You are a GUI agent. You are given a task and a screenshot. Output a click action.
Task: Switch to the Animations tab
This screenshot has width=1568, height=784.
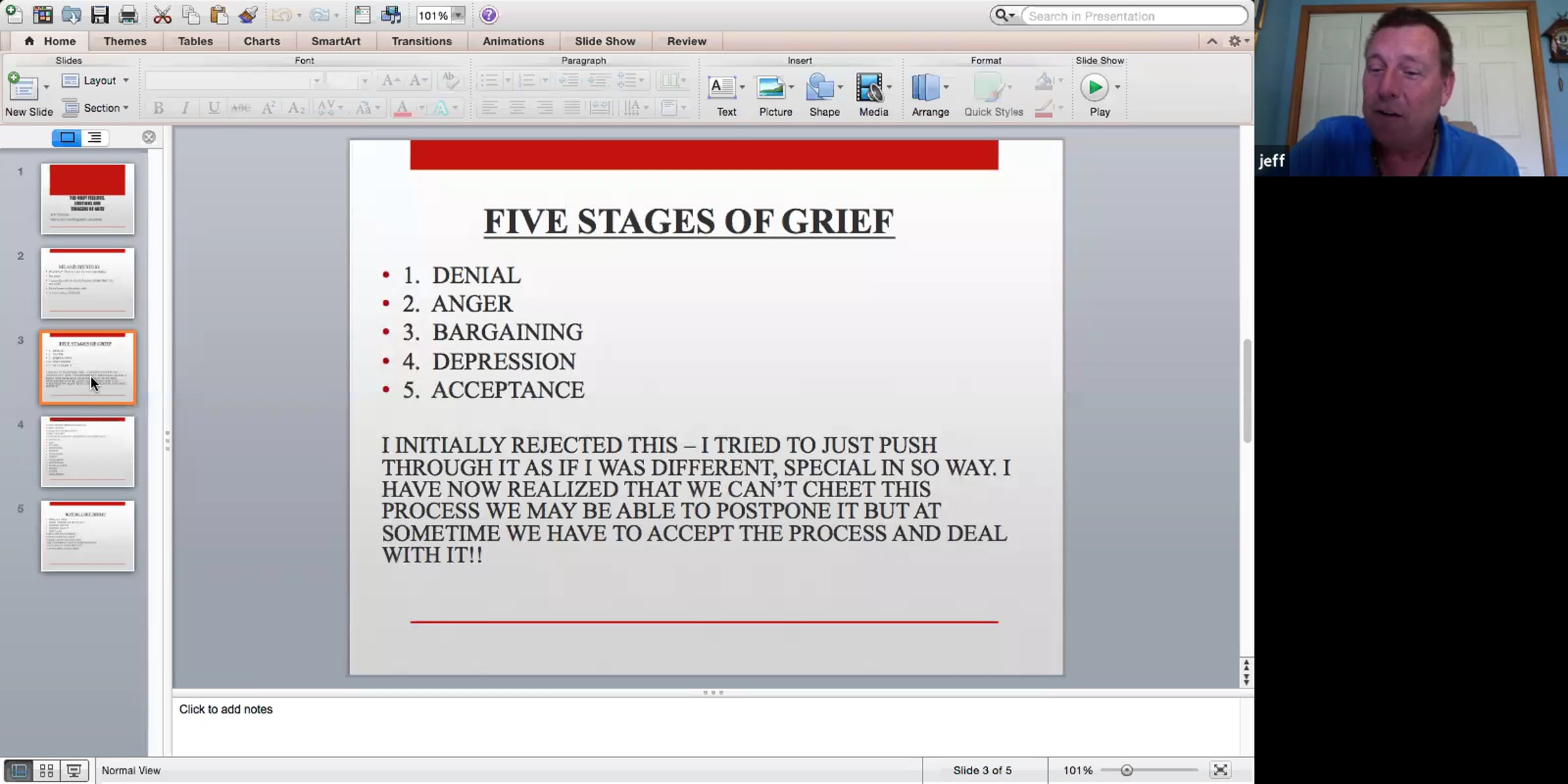[x=513, y=41]
